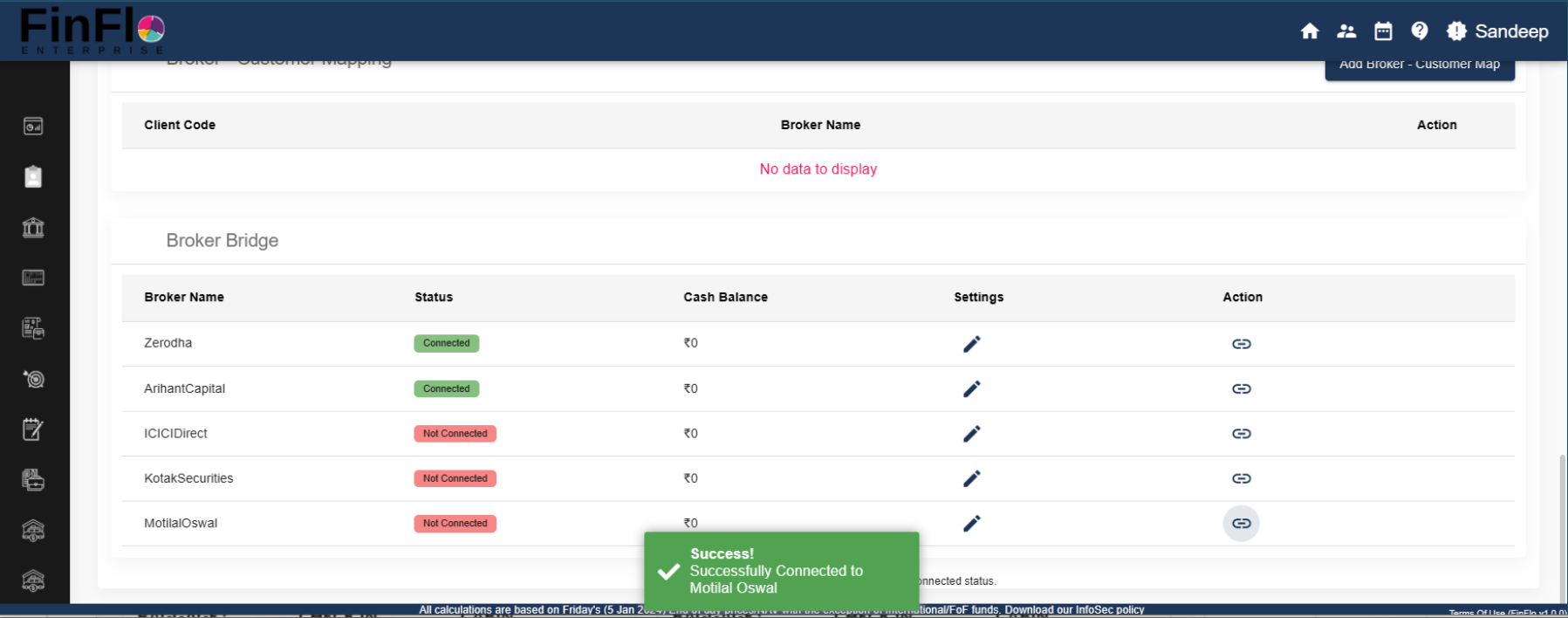This screenshot has width=1568, height=618.
Task: Open the notepad with pencil sidebar icon
Action: coord(33,429)
